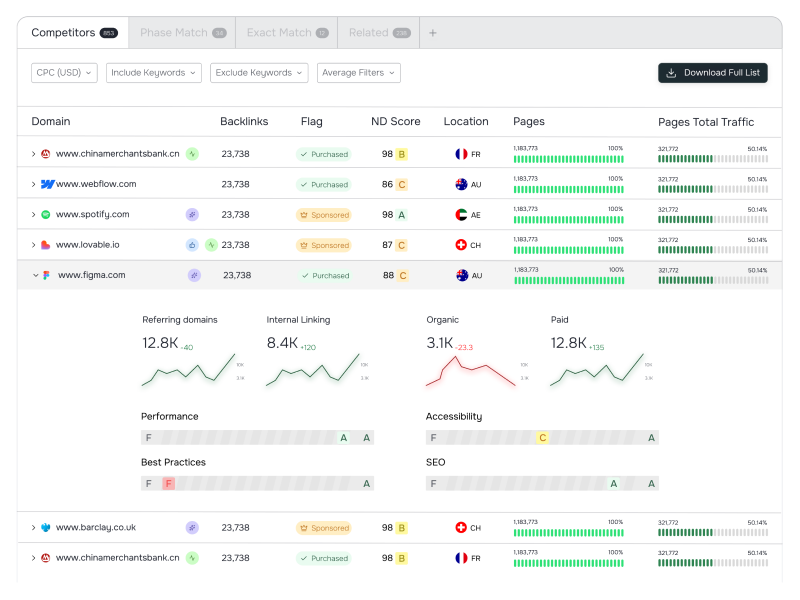Click purple badge icon in figma row

click(194, 276)
